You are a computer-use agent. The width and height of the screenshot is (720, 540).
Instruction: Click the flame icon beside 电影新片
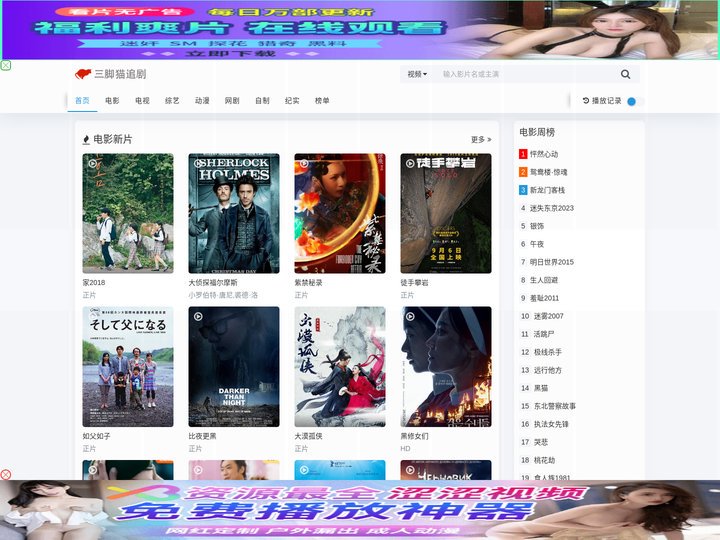pyautogui.click(x=86, y=140)
